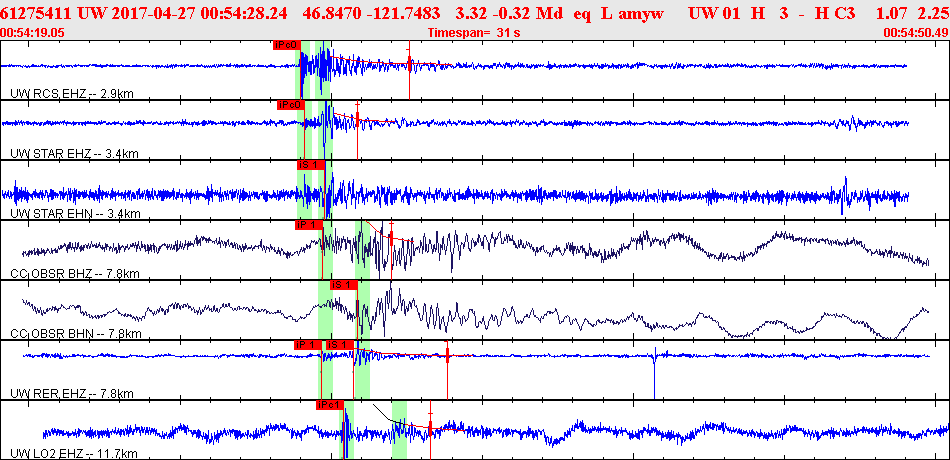Click the latitude 46.8470 in header
The height and width of the screenshot is (460, 950).
(x=331, y=12)
